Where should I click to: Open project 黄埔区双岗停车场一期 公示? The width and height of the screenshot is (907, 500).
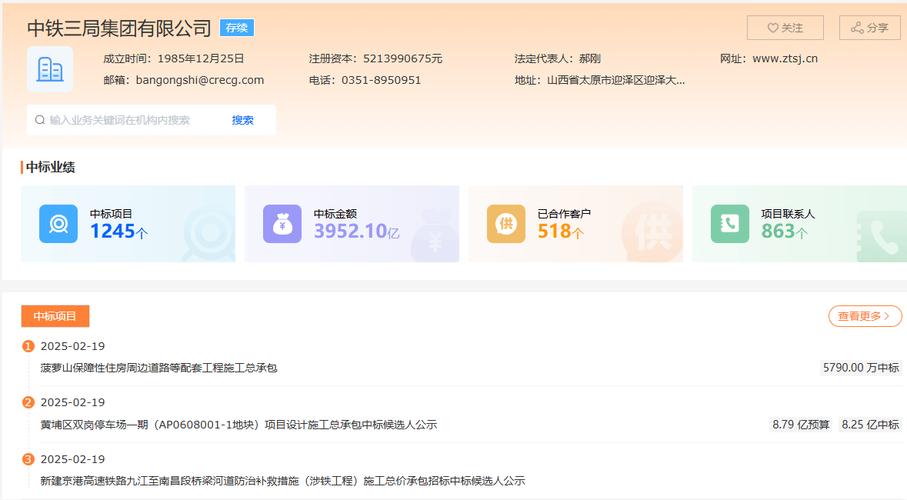(238, 425)
